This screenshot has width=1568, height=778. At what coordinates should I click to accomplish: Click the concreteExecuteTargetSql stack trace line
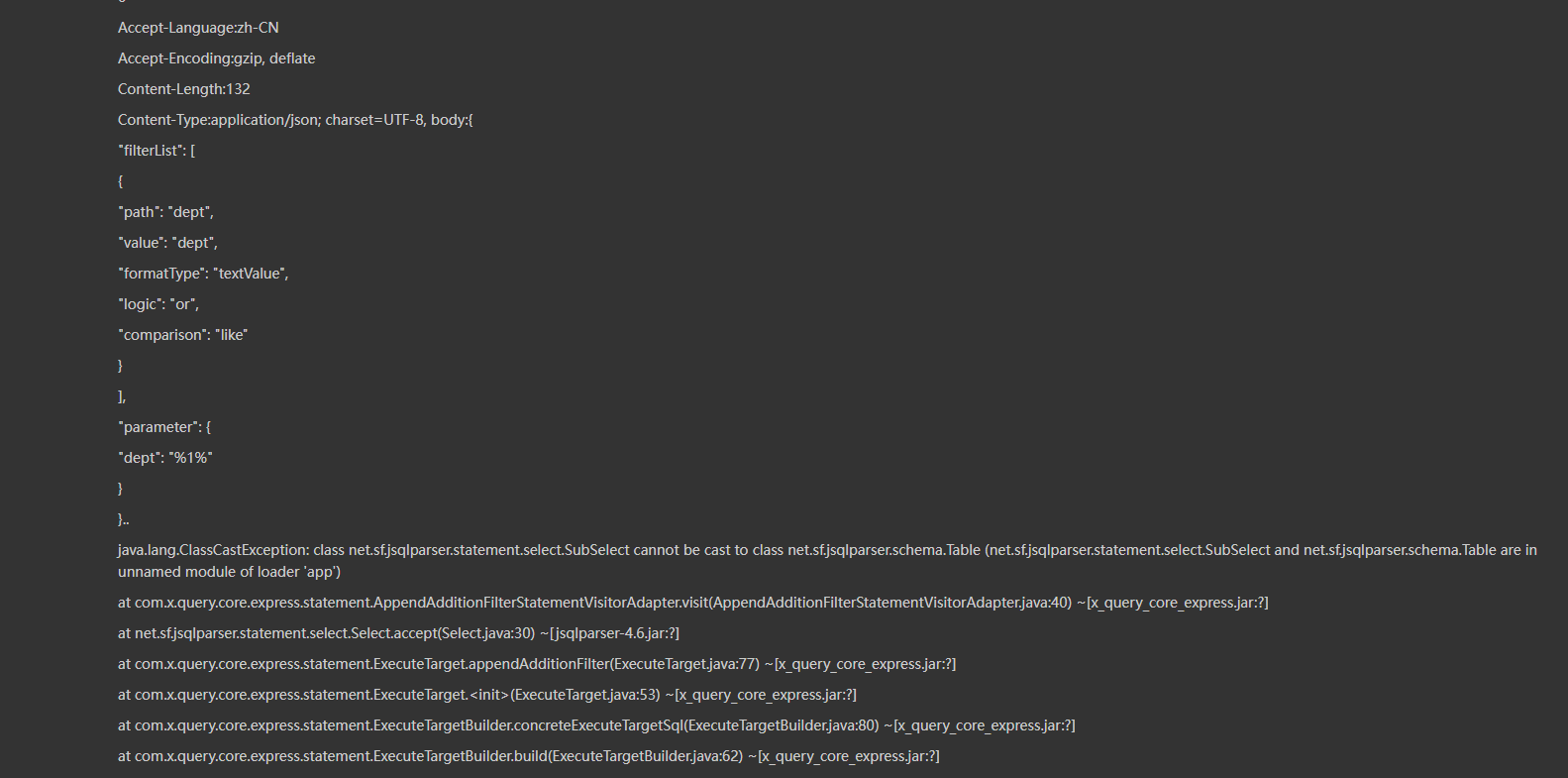[x=595, y=725]
